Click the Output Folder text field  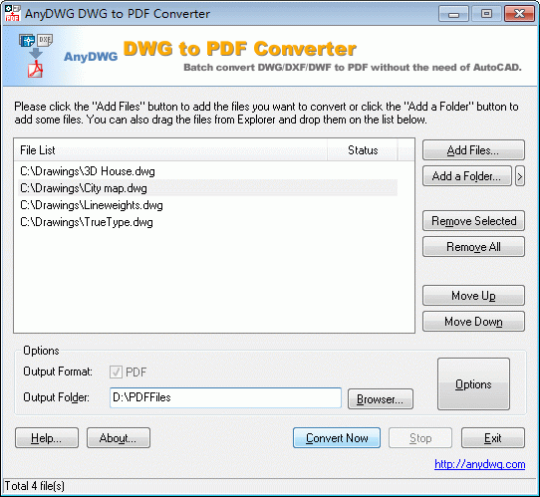(226, 397)
